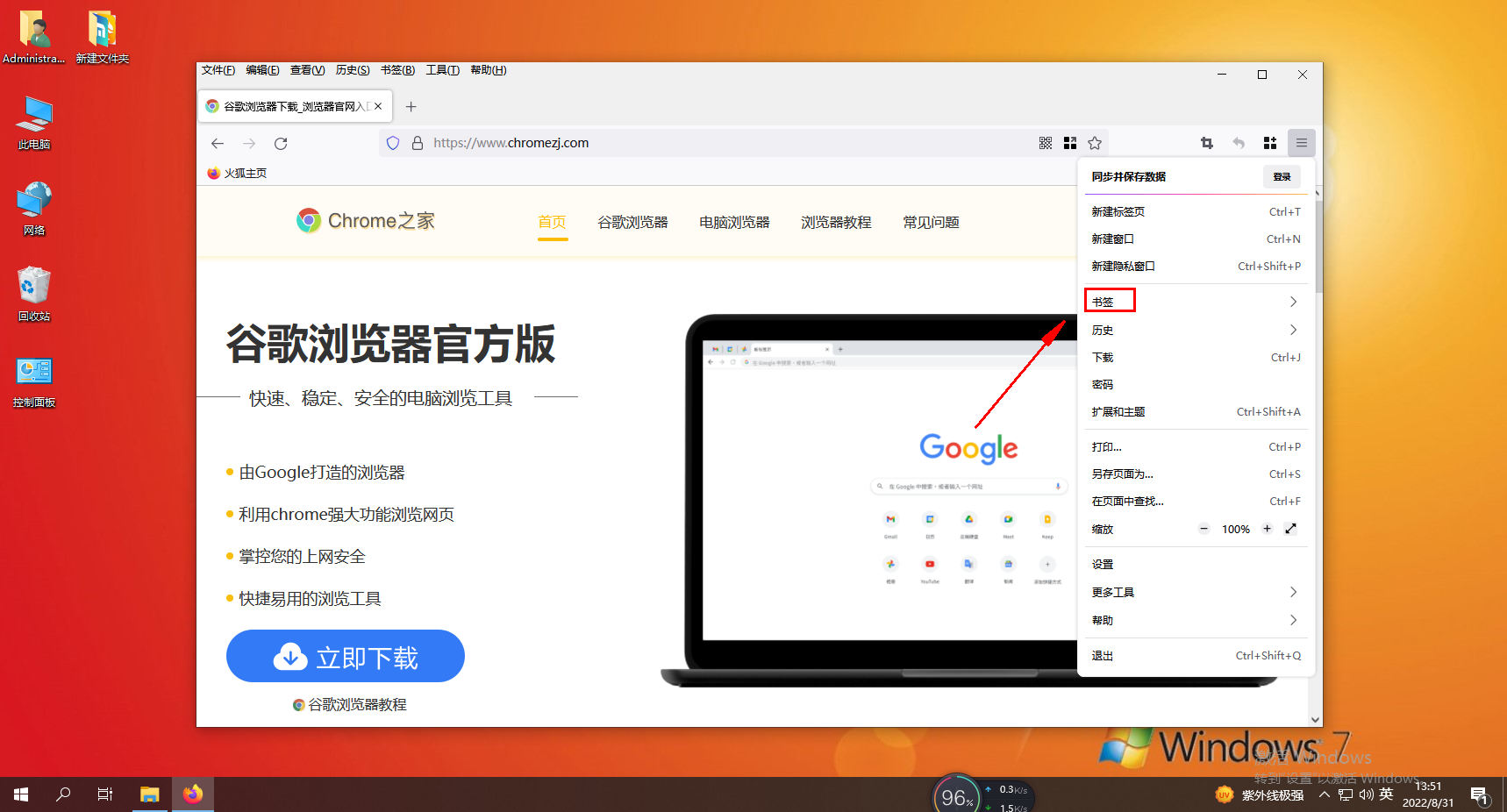This screenshot has width=1507, height=812.
Task: Click the undo arrow icon in toolbar
Action: [x=1239, y=143]
